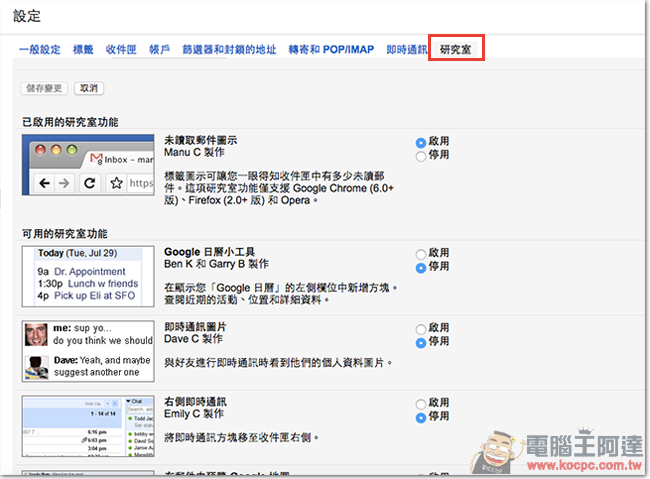Click the 未讀取郵件圖示 title text

point(201,140)
